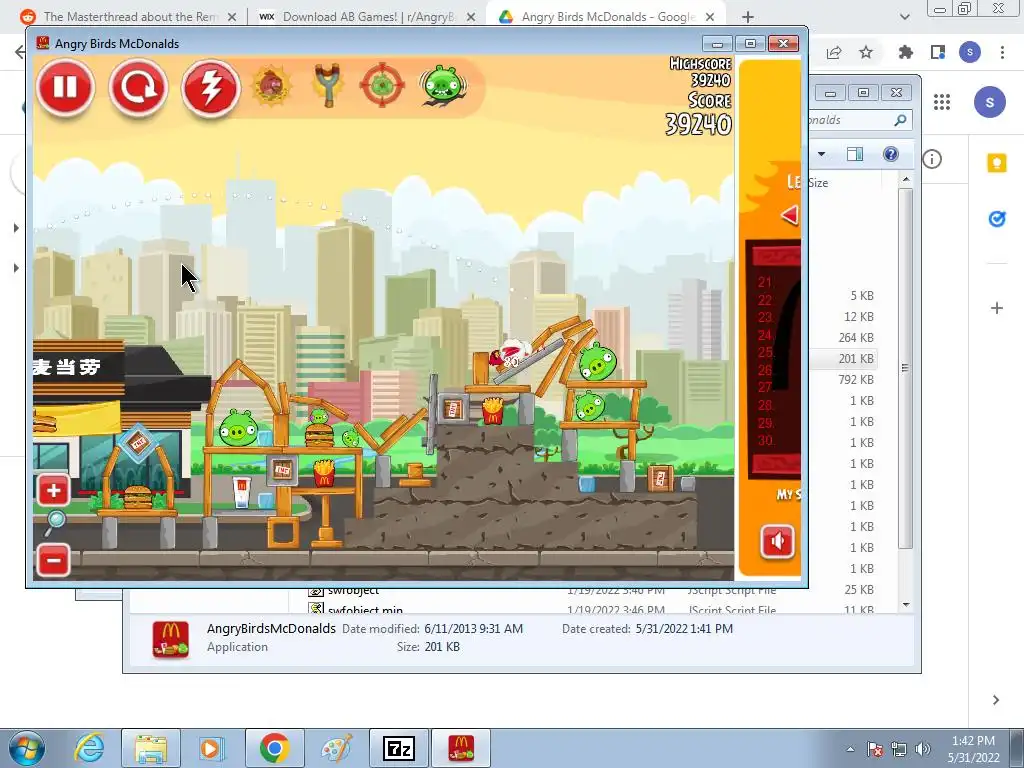The height and width of the screenshot is (768, 1024).
Task: Expand the second collapsed Drive tree arrow
Action: click(16, 268)
